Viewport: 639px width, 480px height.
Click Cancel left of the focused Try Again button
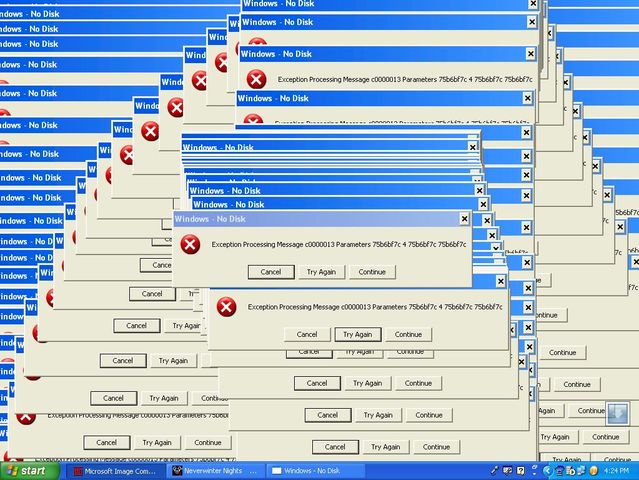307,335
